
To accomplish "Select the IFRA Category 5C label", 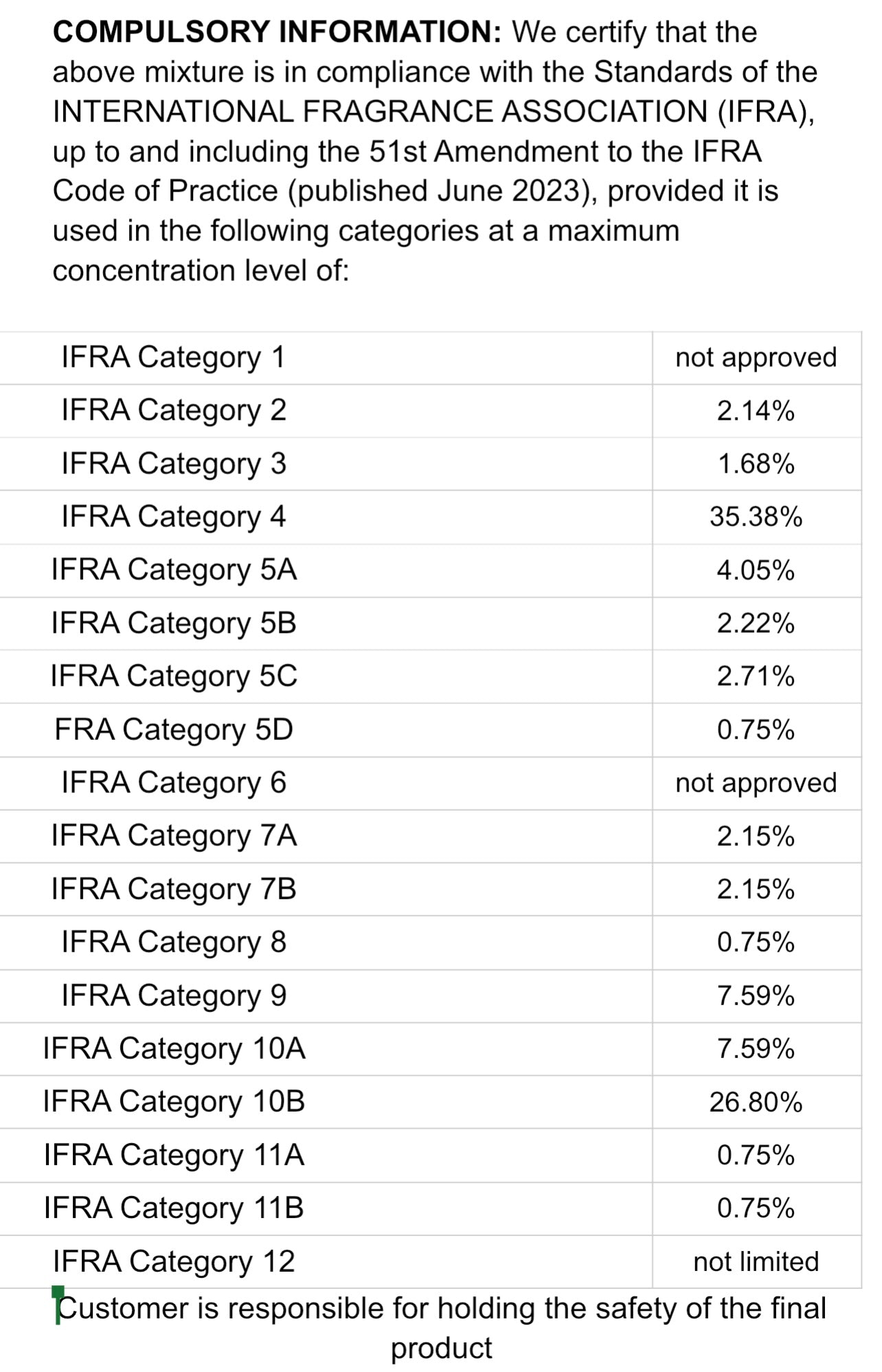I will click(174, 676).
